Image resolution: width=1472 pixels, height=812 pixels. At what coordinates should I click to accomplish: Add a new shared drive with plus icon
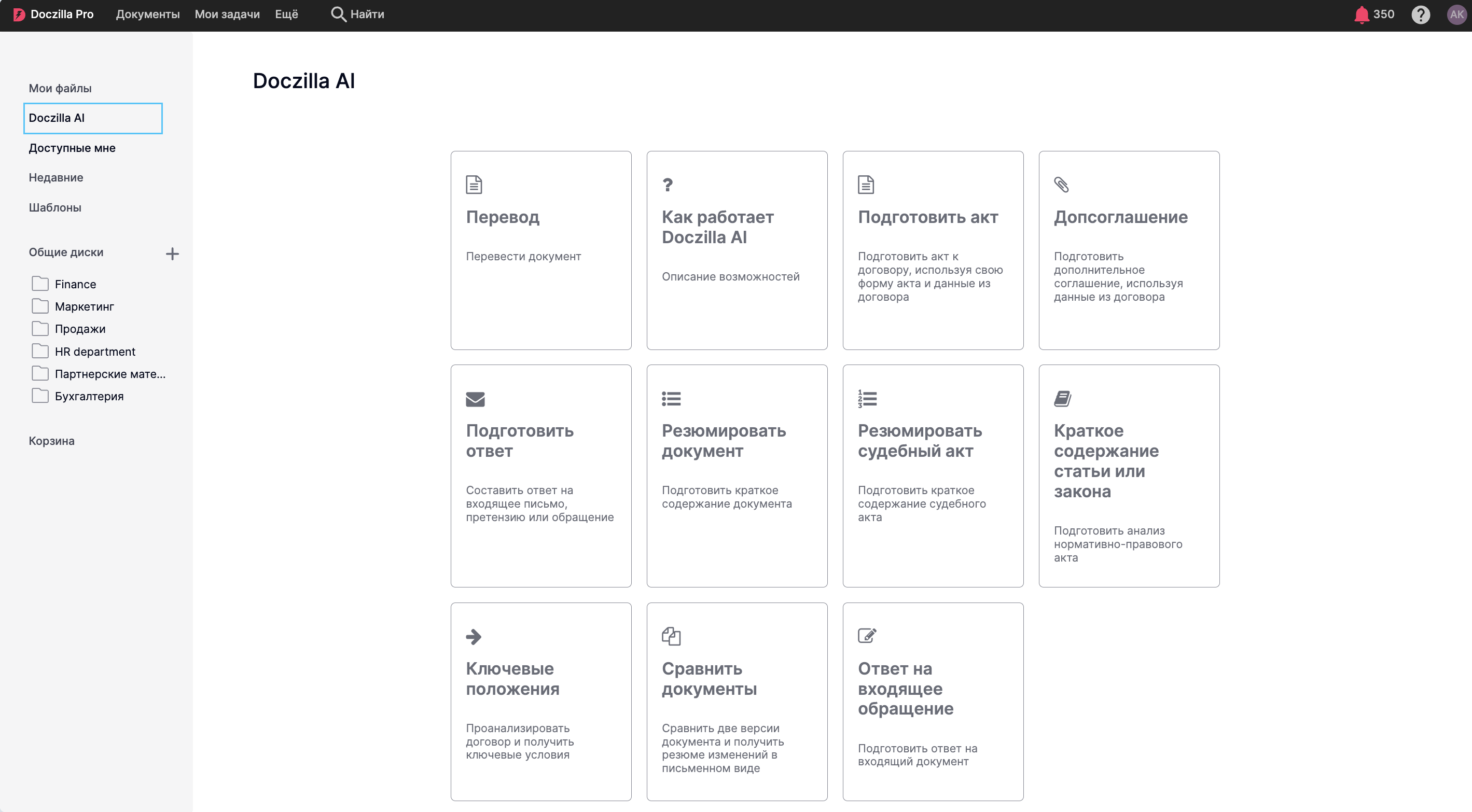[172, 254]
